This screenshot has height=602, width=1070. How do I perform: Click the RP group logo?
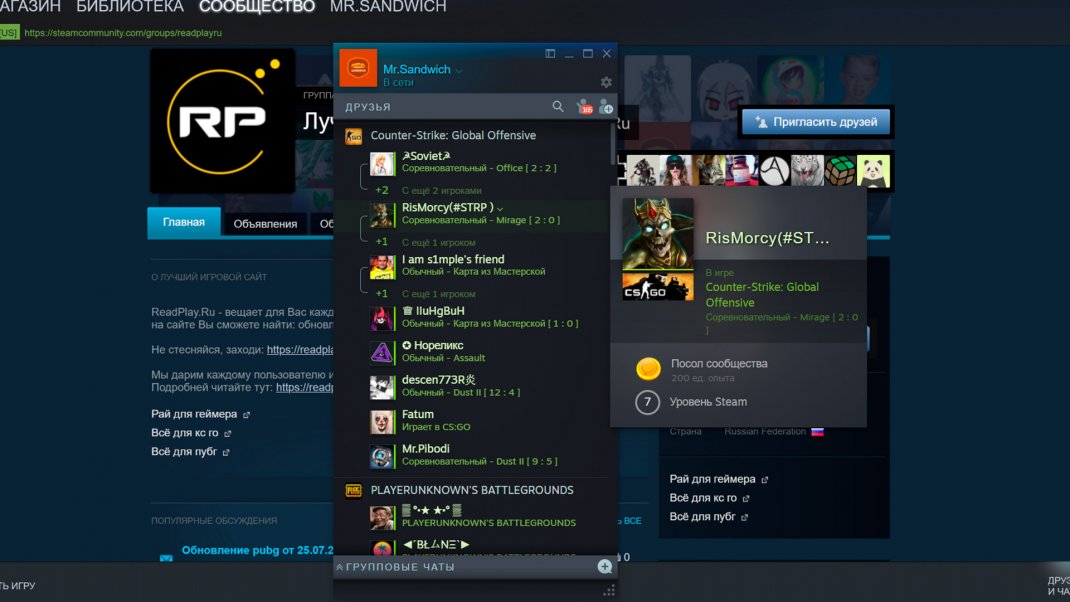pyautogui.click(x=222, y=121)
